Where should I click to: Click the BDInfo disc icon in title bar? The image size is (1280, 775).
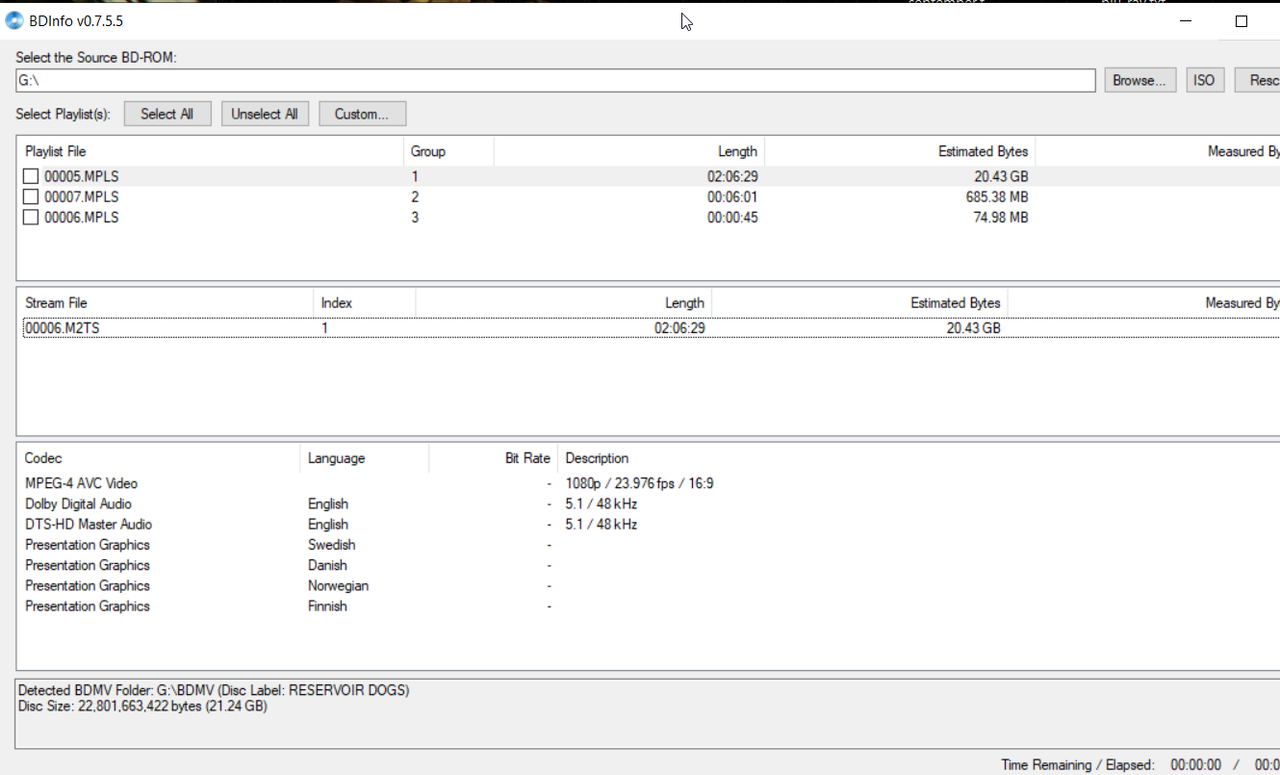(x=14, y=21)
